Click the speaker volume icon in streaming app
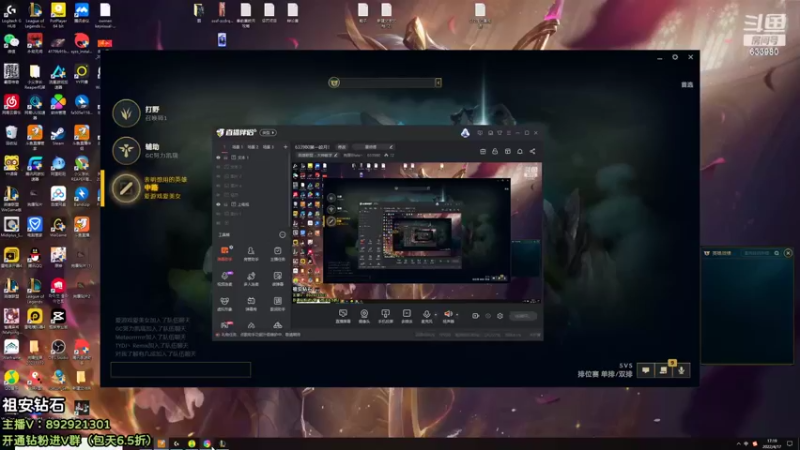The image size is (800, 450). click(448, 314)
